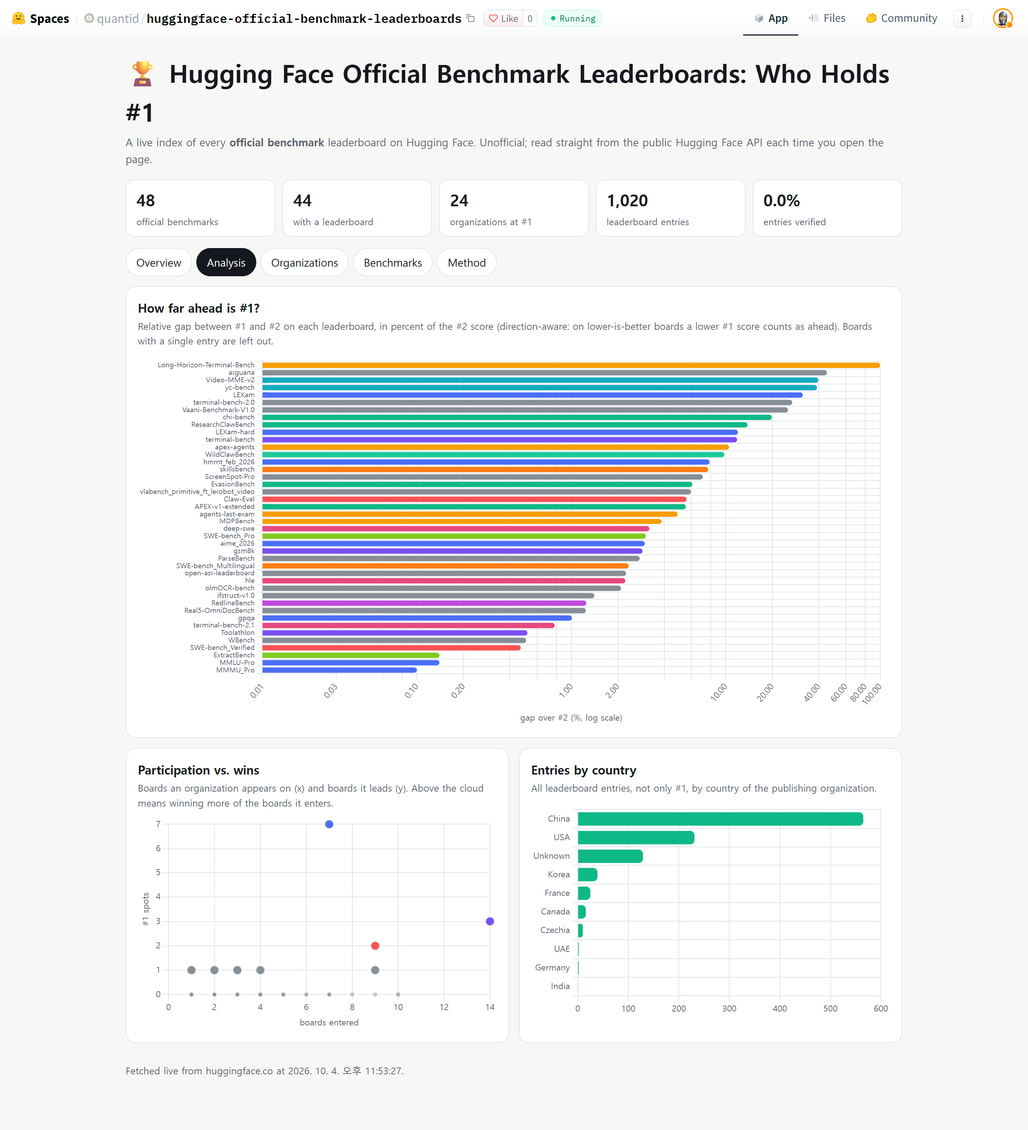Screen dimensions: 1028x1130
Task: Open the Files tab
Action: tap(827, 18)
